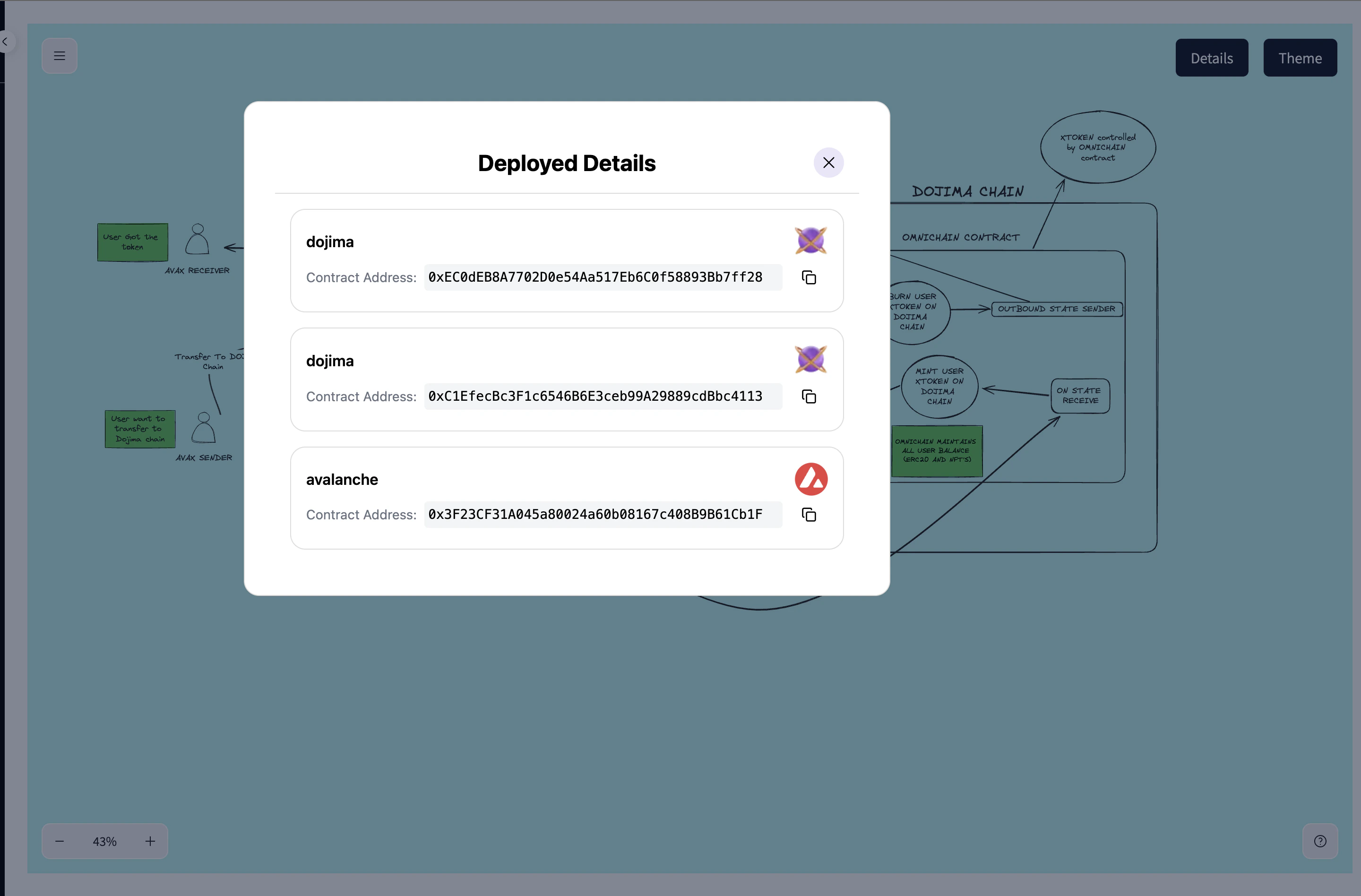This screenshot has width=1361, height=896.
Task: Click the dojima chain logo on first card
Action: (810, 240)
